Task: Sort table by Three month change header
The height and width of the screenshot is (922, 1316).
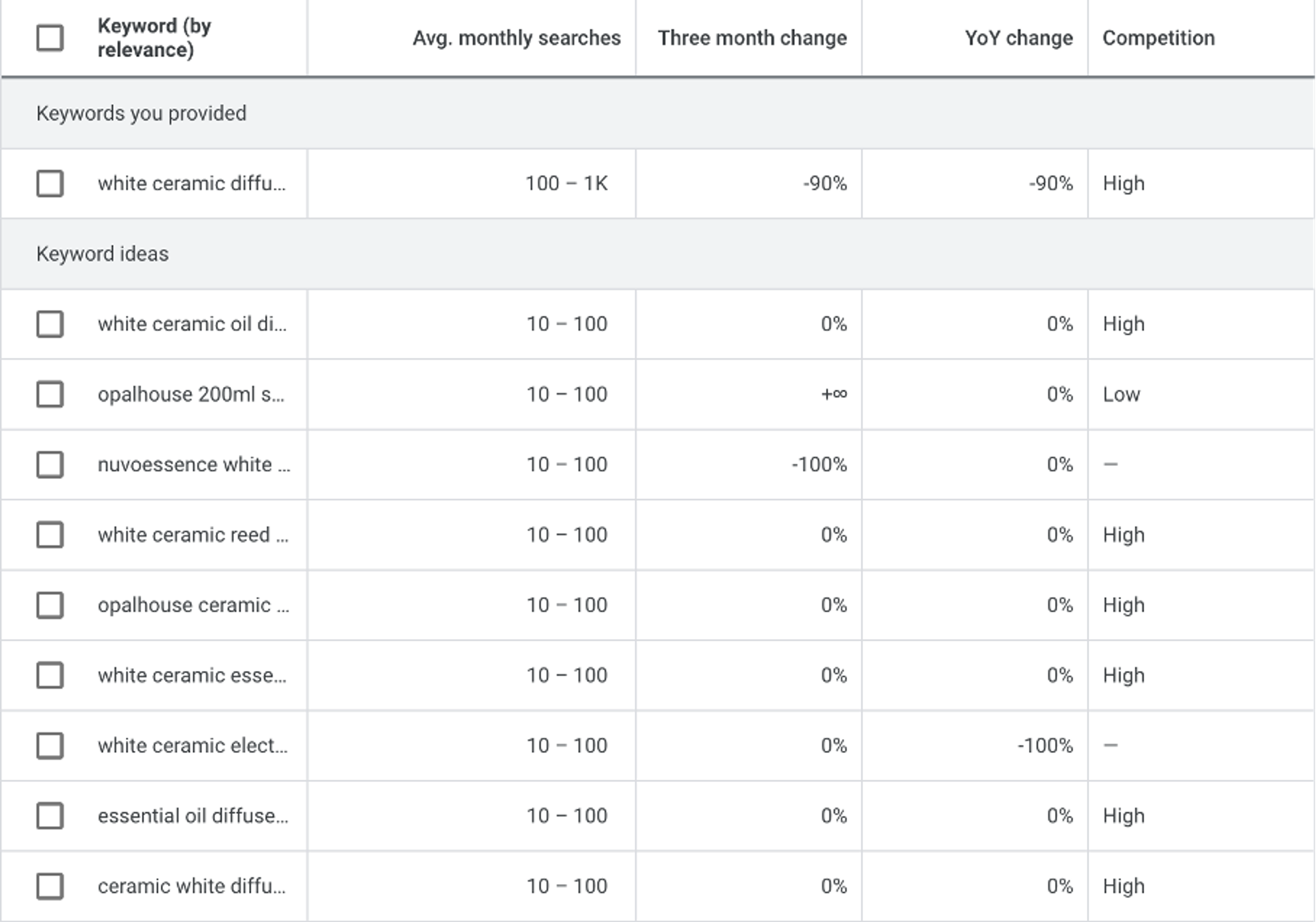Action: pos(752,38)
